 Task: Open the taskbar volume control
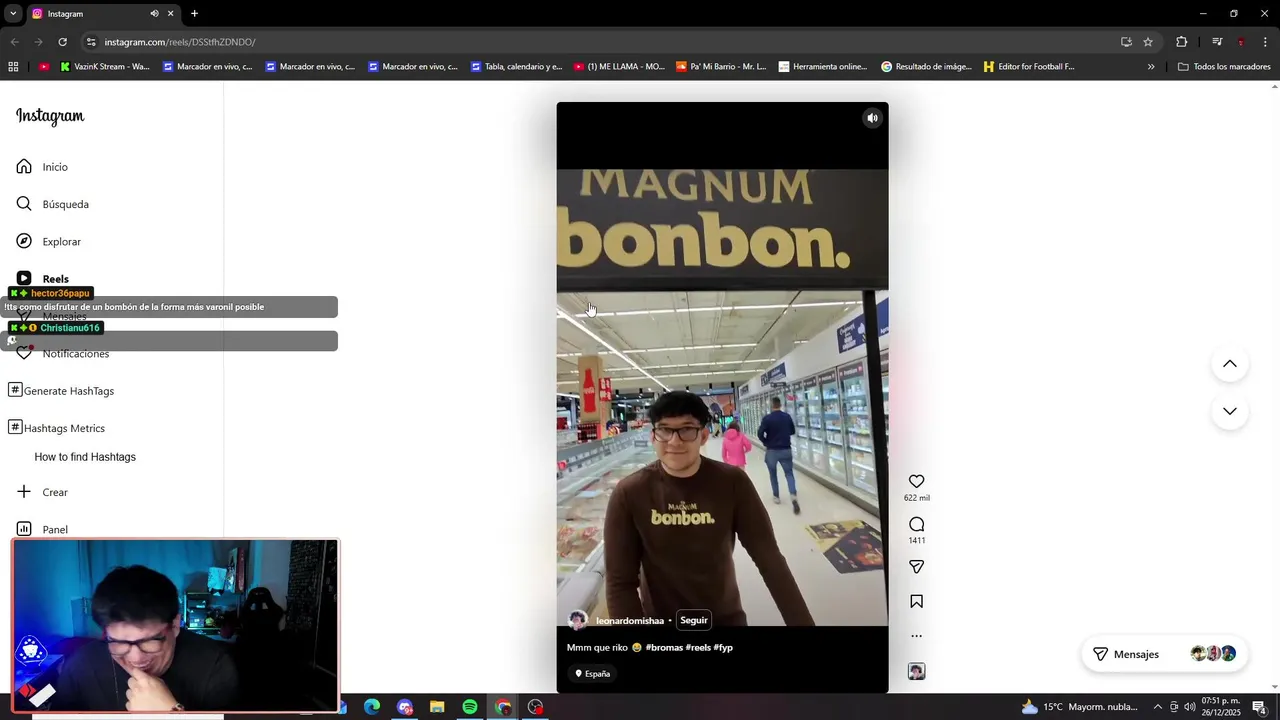[x=1190, y=707]
